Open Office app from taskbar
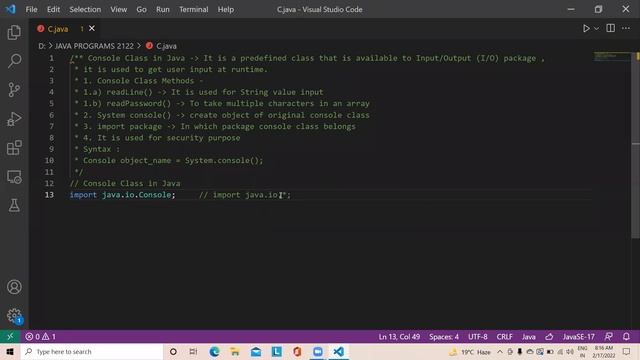640x360 pixels. tap(297, 351)
